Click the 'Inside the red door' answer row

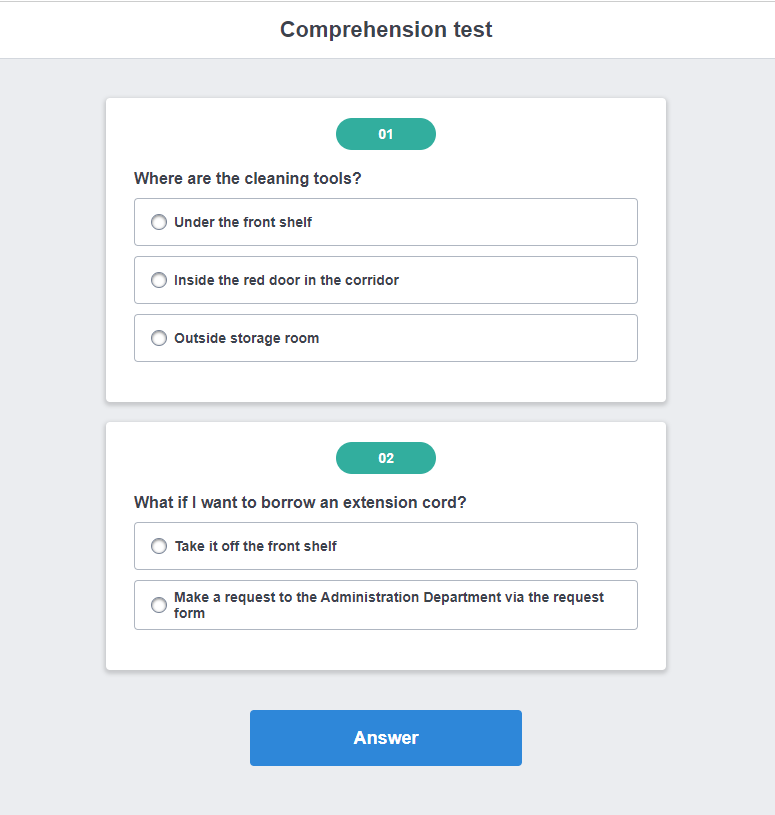[x=386, y=280]
